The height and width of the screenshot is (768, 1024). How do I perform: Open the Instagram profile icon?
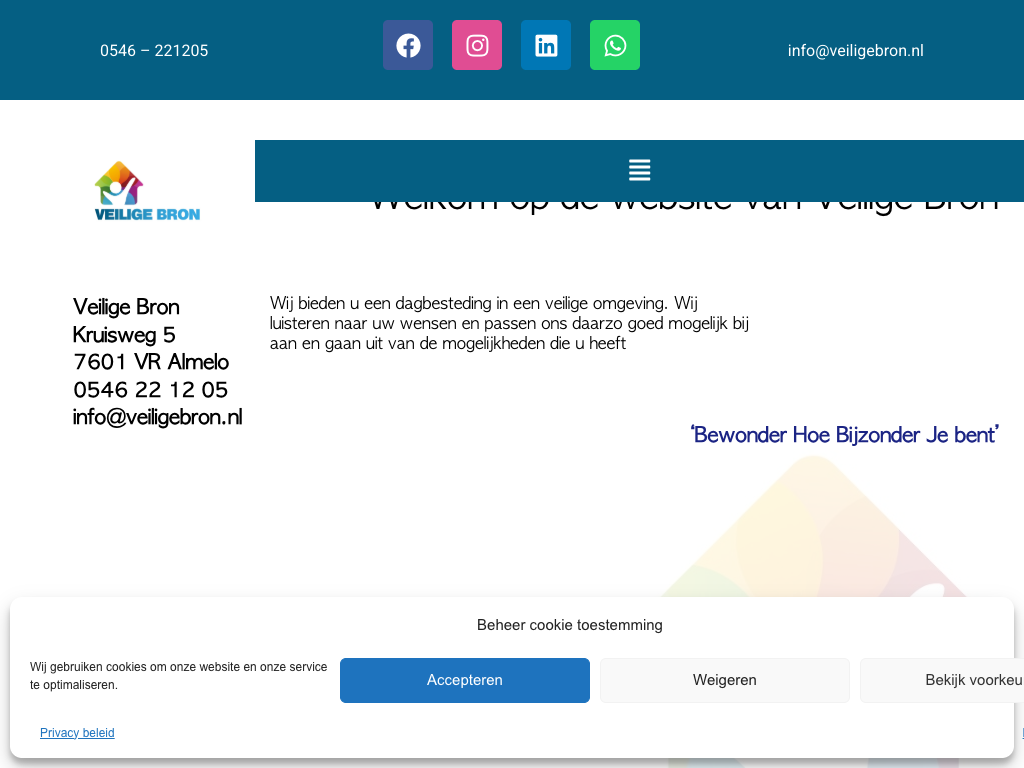point(477,45)
